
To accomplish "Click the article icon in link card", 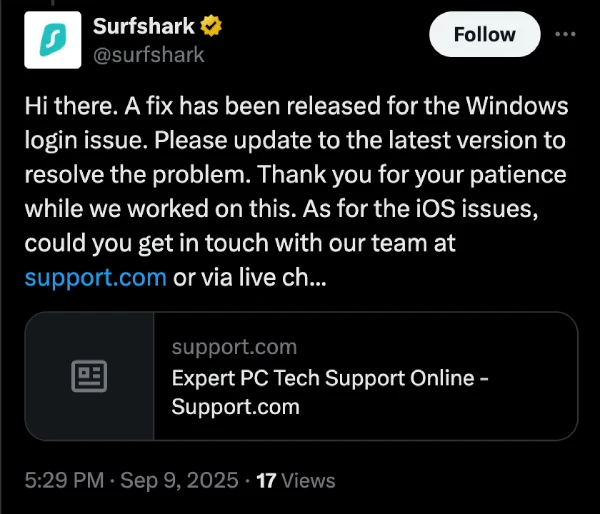I will (90, 376).
